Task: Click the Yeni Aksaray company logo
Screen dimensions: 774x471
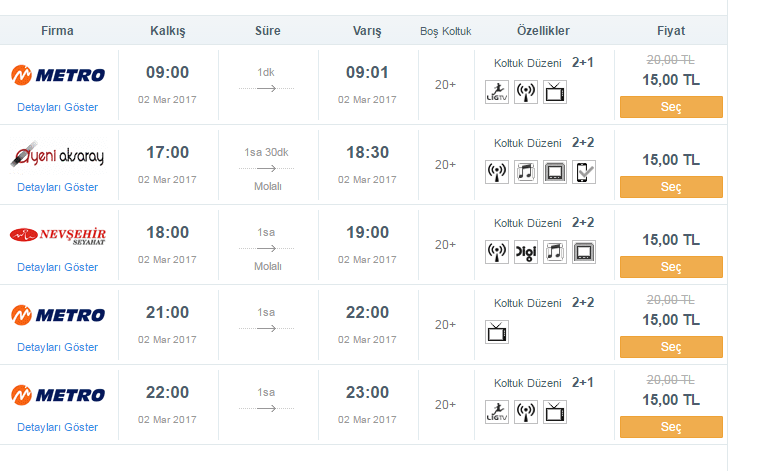Action: point(58,155)
